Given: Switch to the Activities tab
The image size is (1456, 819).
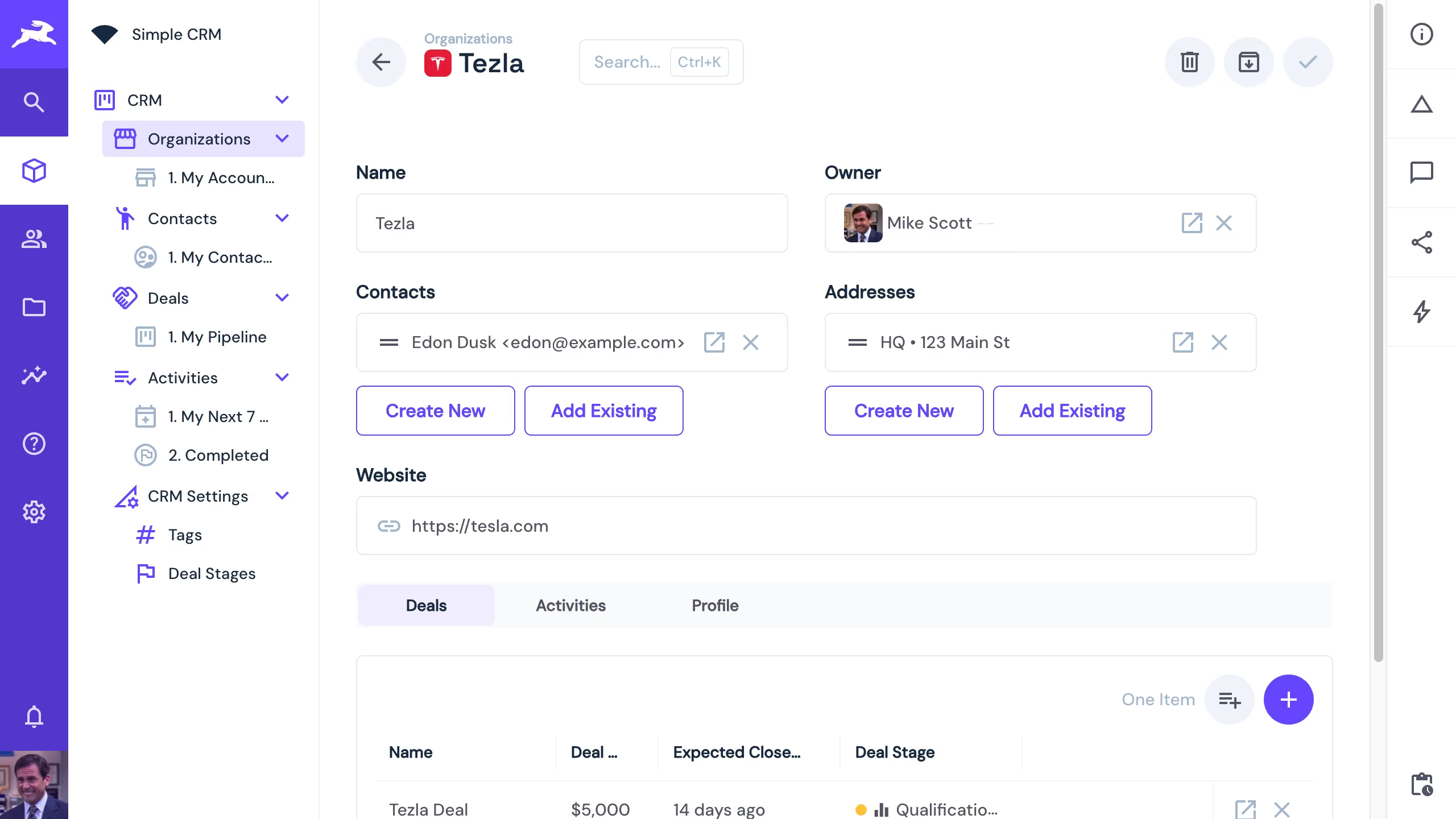Looking at the screenshot, I should pyautogui.click(x=570, y=605).
